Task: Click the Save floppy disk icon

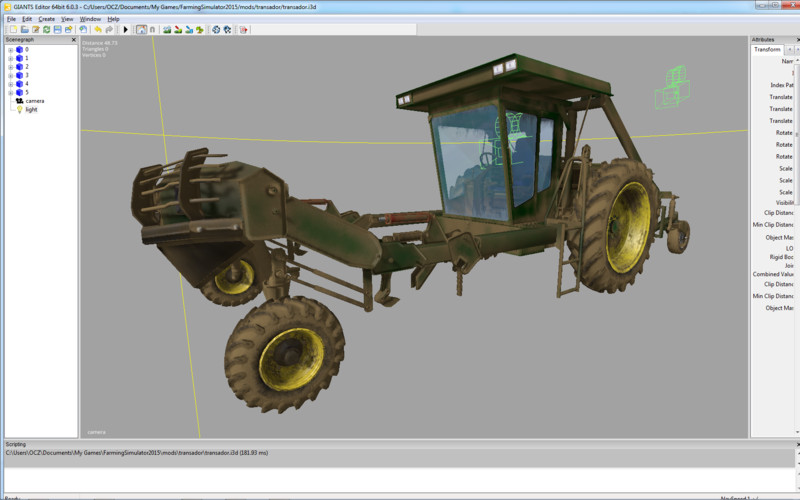Action: pyautogui.click(x=57, y=30)
